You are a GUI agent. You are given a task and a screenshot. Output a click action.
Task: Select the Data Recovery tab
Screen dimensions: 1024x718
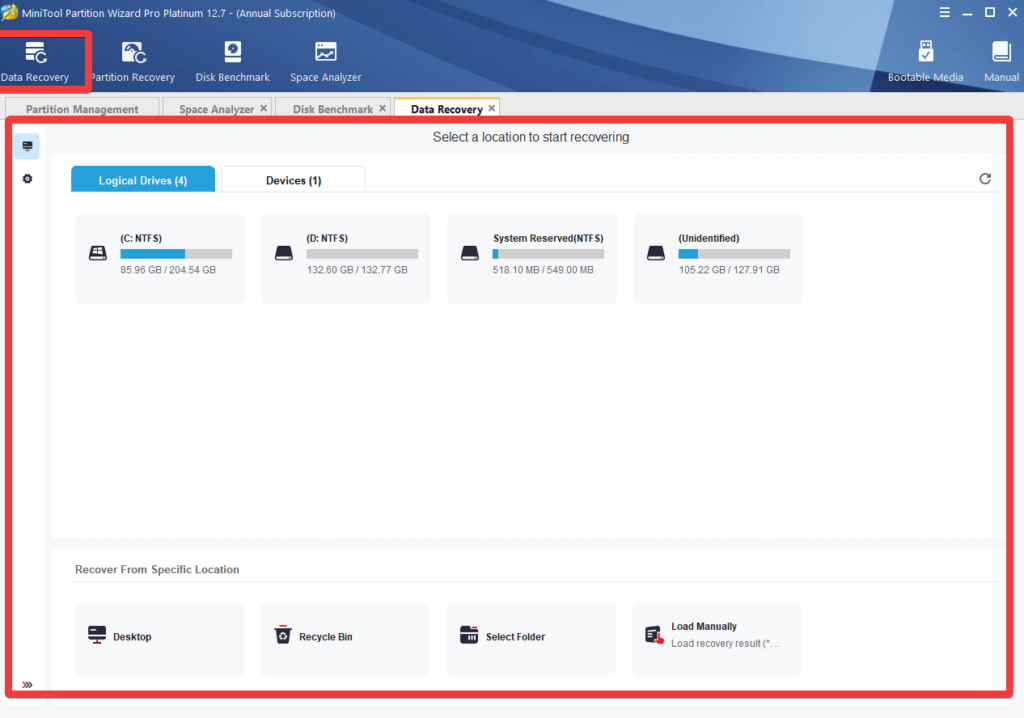pos(446,108)
